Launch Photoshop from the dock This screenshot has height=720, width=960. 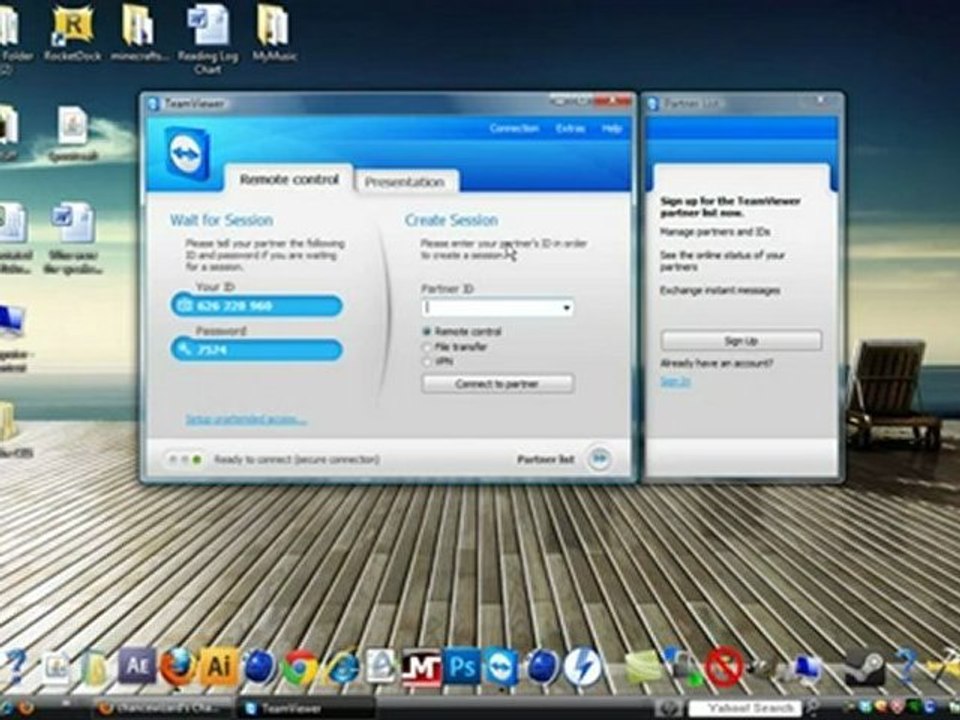coord(462,666)
